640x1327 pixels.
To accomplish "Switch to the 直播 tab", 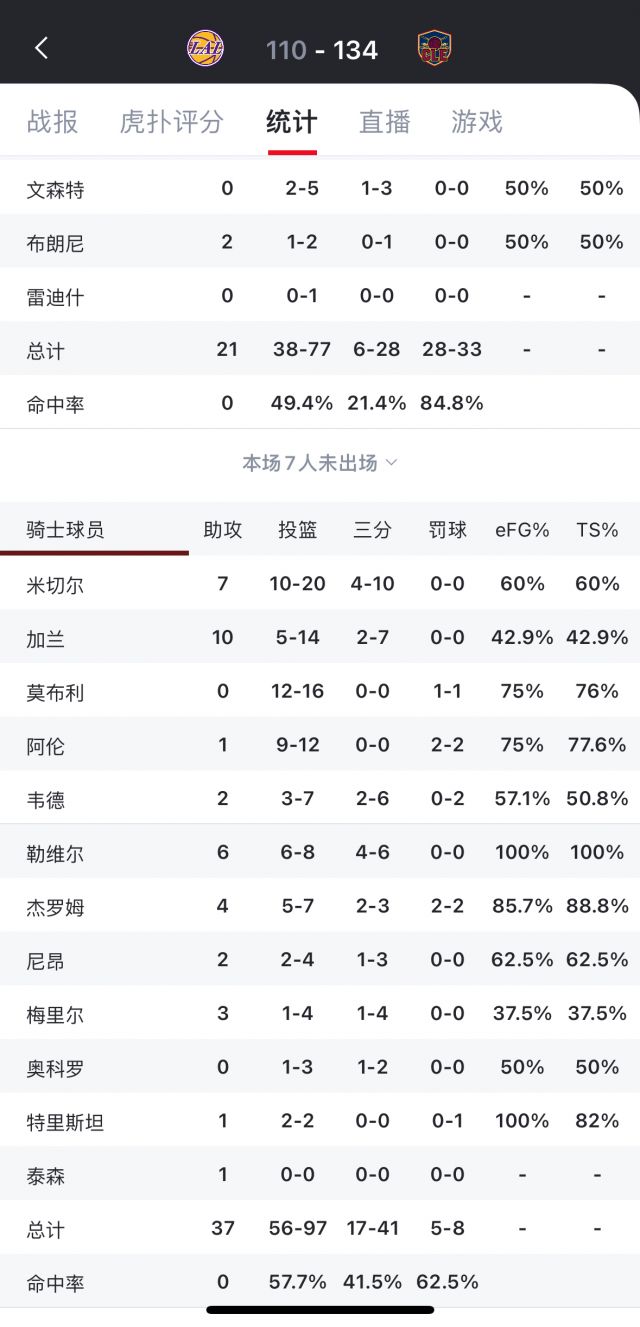I will 385,122.
